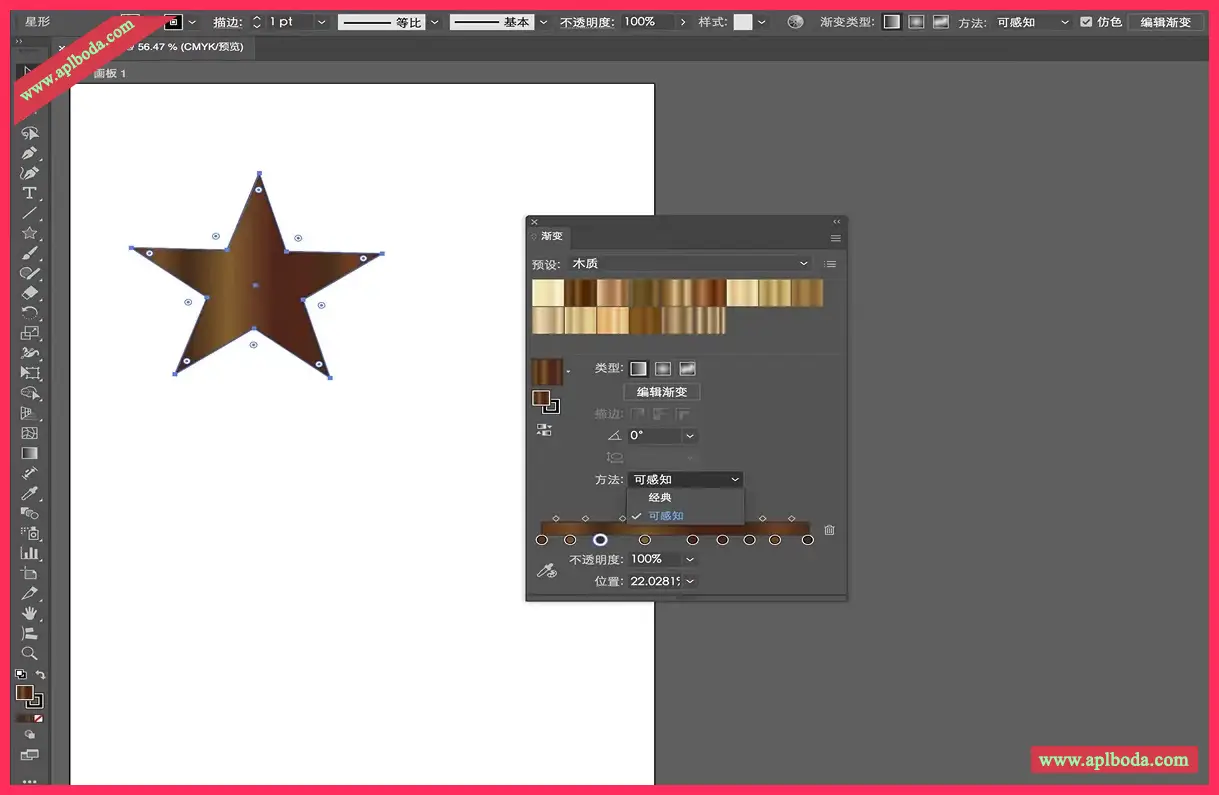Screen dimensions: 1219x795
Task: Select freeform gradient type in Gradient panel
Action: (x=687, y=369)
